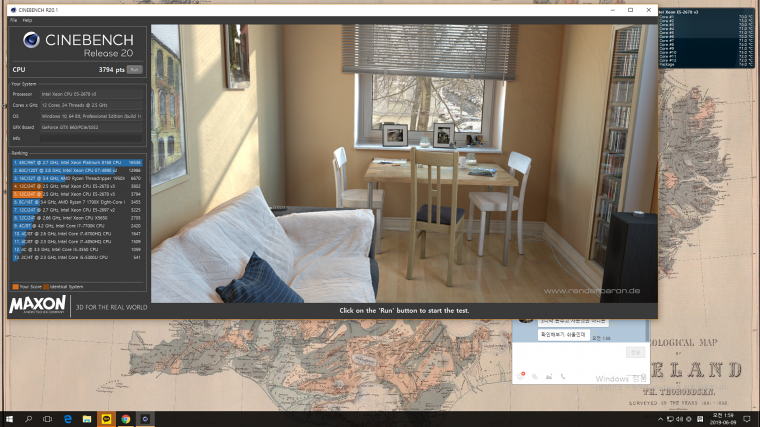The image size is (760, 427).
Task: Select the GFX Board field GeForce GTX 660
Action: (x=91, y=127)
